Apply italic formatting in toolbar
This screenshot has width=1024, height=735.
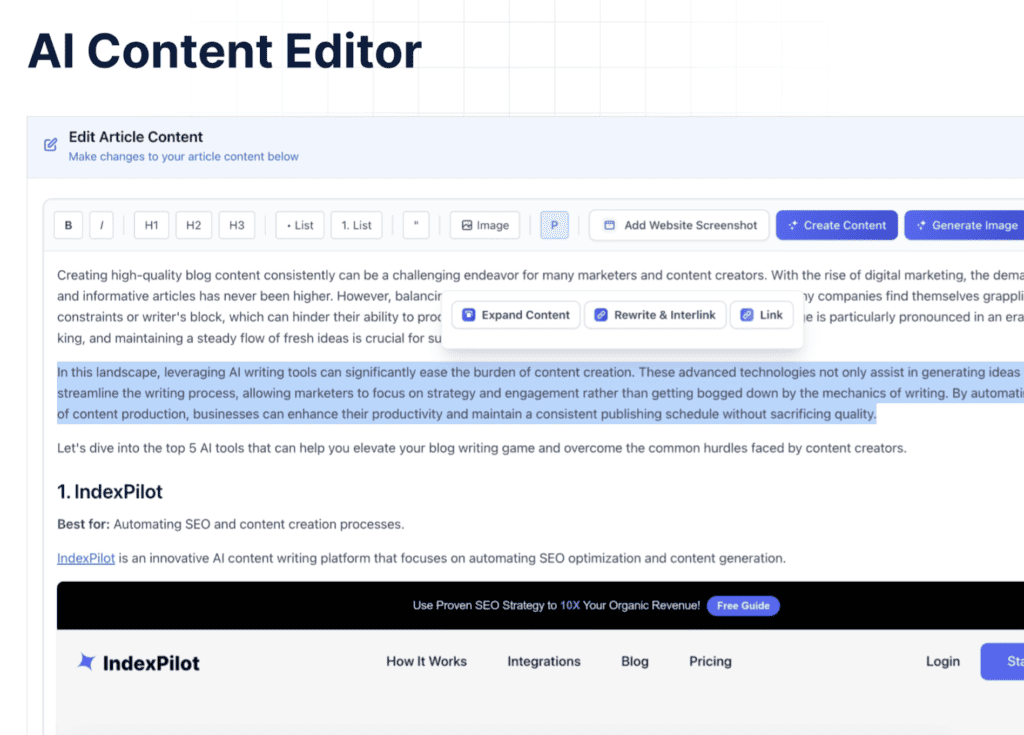click(x=101, y=225)
